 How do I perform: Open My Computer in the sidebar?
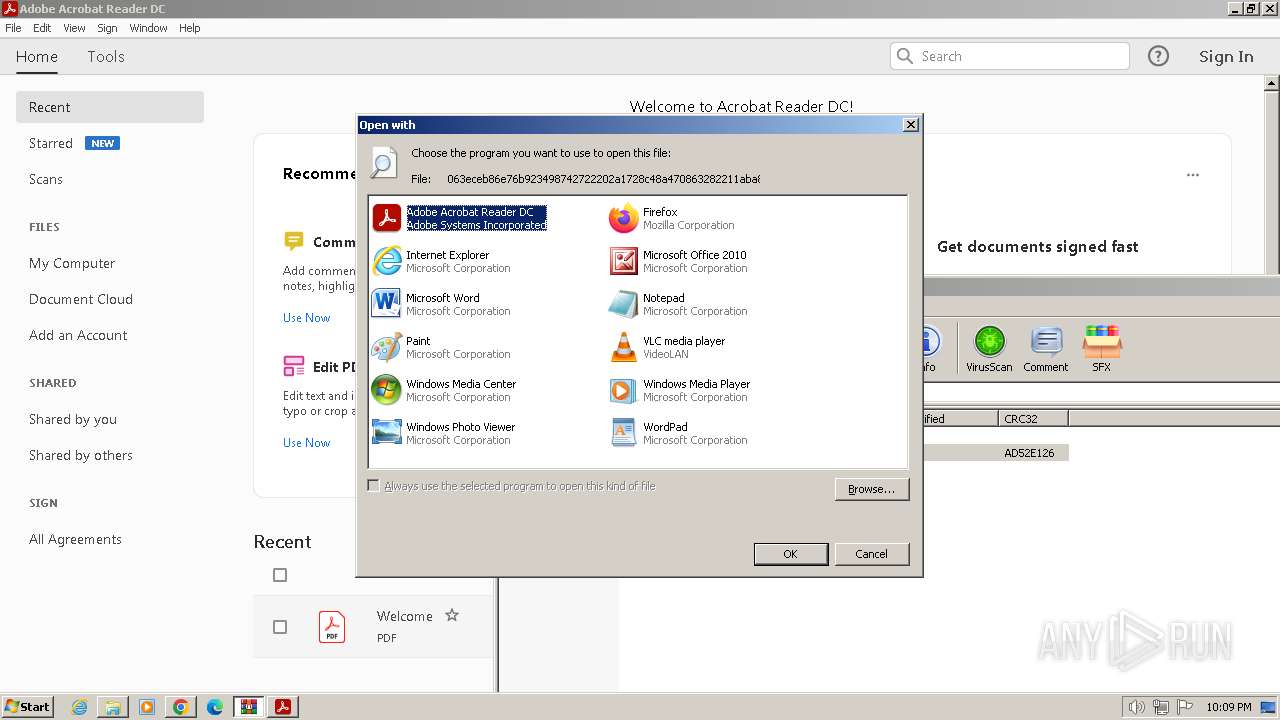pos(72,263)
